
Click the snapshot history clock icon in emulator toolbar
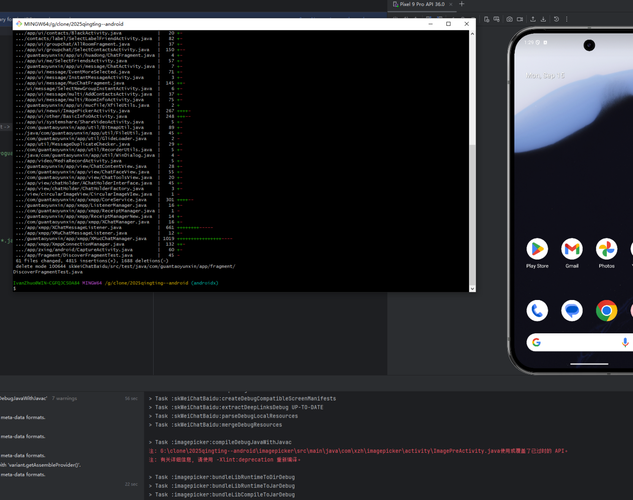click(x=556, y=19)
